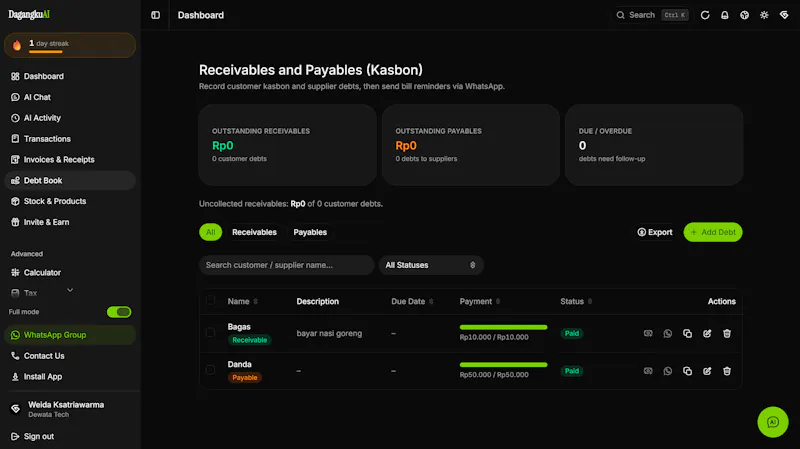Duplicate the Bagas debt entry

point(687,333)
